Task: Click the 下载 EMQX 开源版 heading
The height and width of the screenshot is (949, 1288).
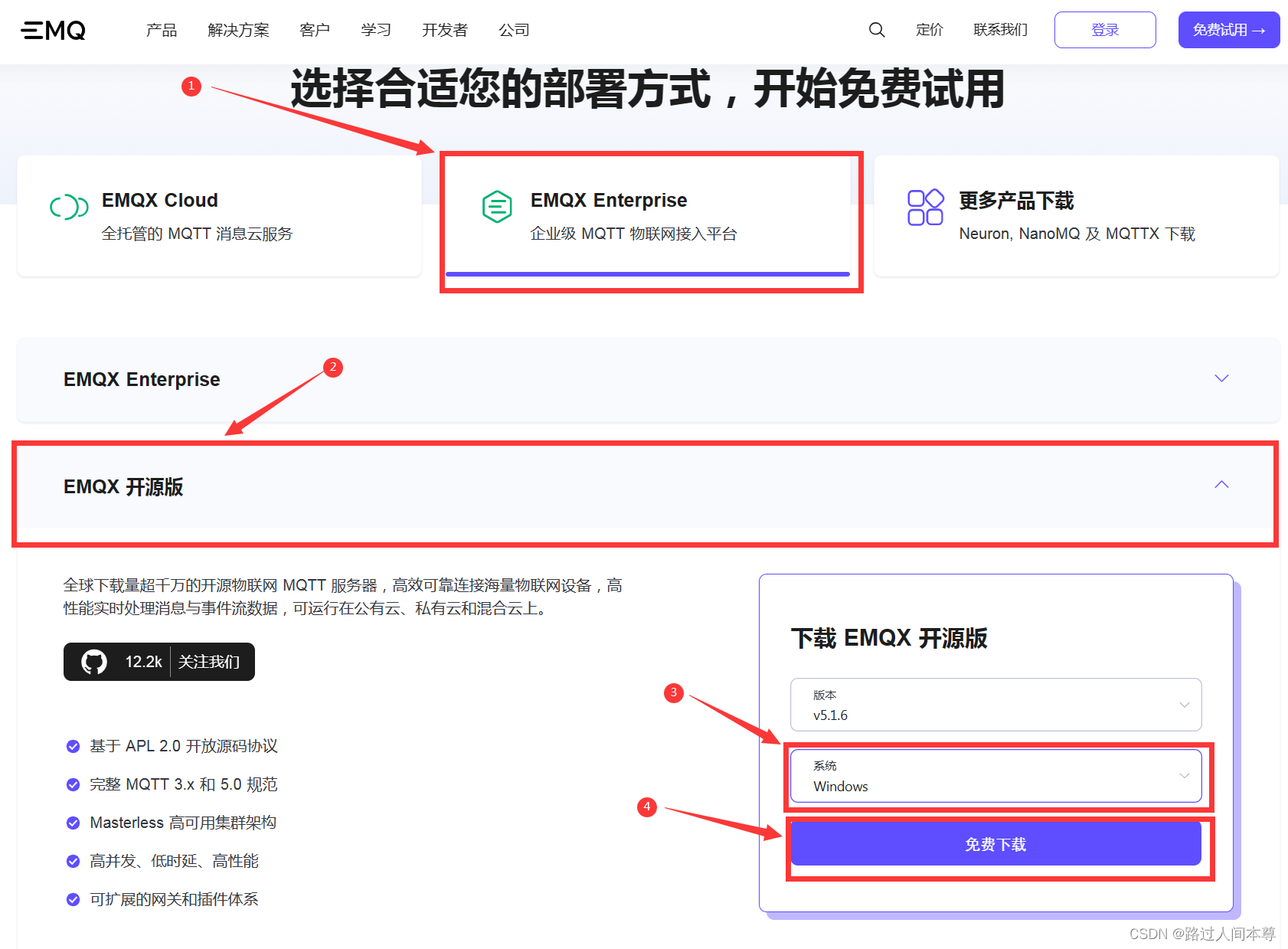Action: coord(889,638)
